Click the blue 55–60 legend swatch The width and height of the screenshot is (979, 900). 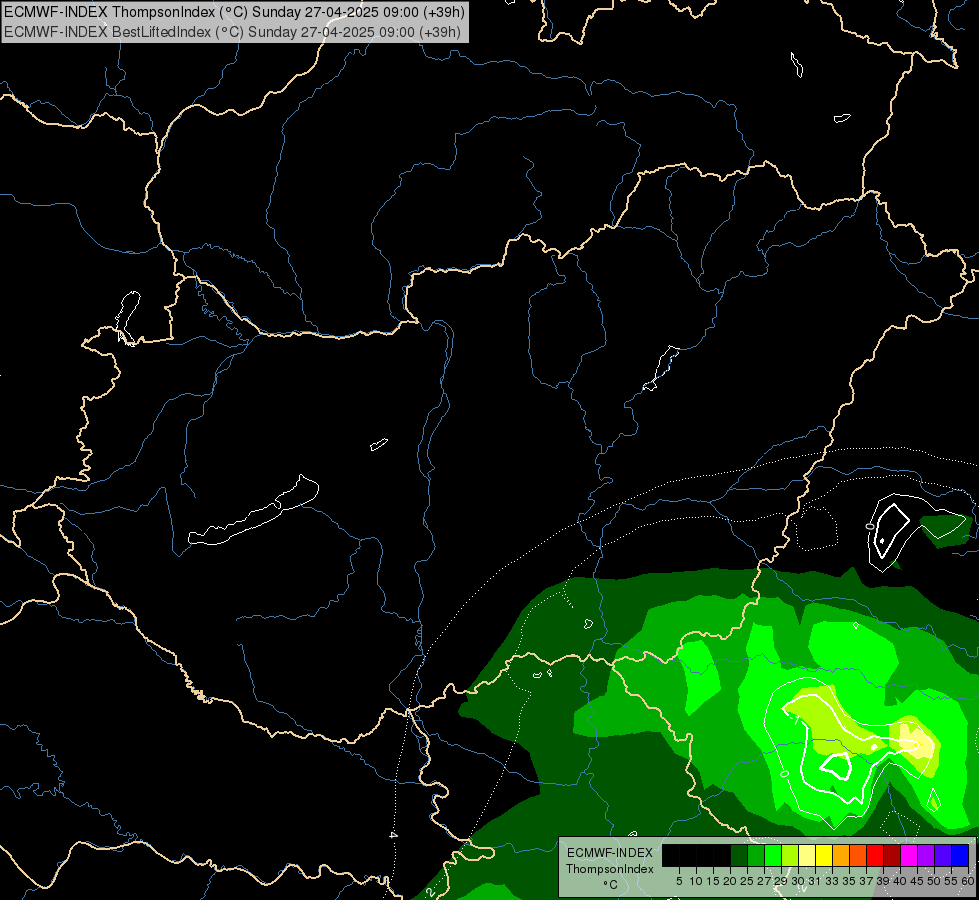[960, 855]
